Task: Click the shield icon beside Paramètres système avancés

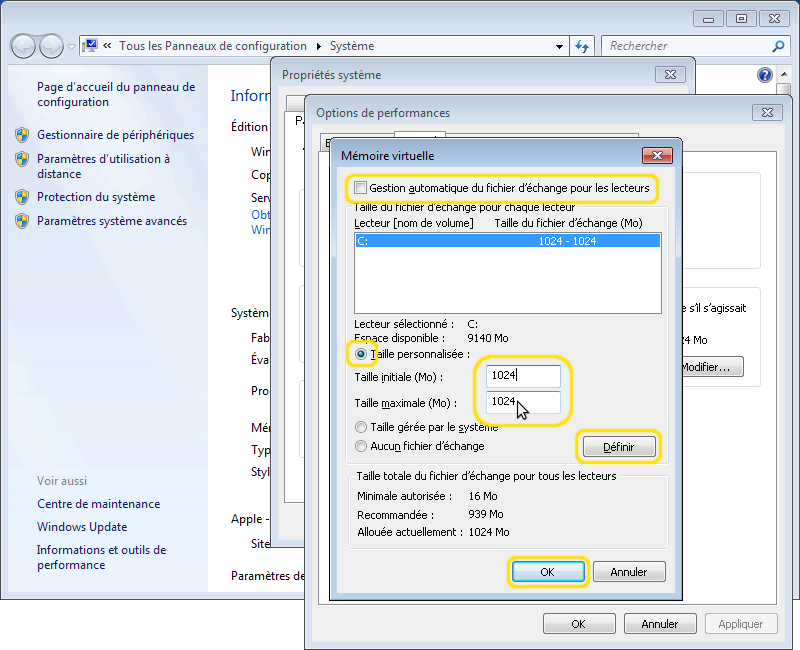Action: [22, 219]
